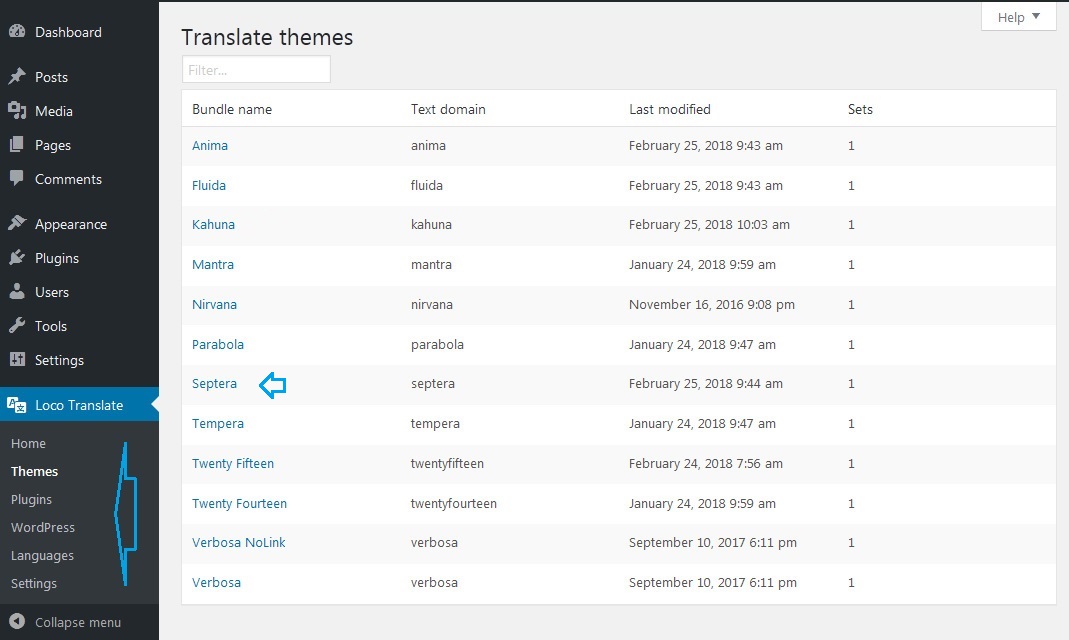Open the Tools menu item

tap(50, 326)
